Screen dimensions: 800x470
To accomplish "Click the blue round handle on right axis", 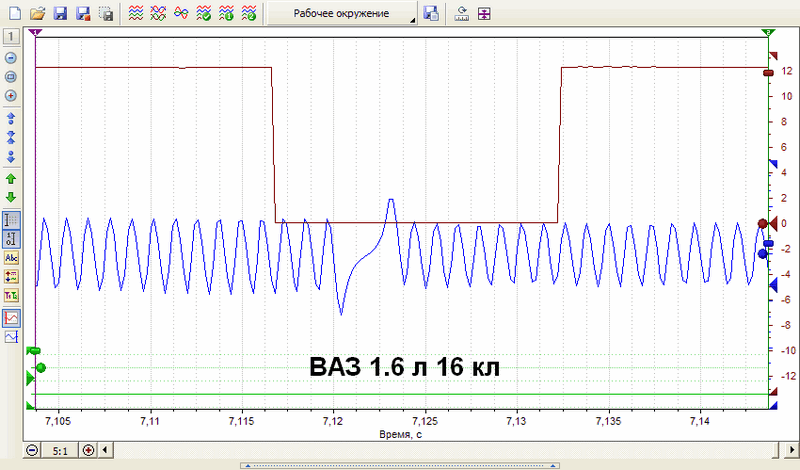I will (x=763, y=254).
